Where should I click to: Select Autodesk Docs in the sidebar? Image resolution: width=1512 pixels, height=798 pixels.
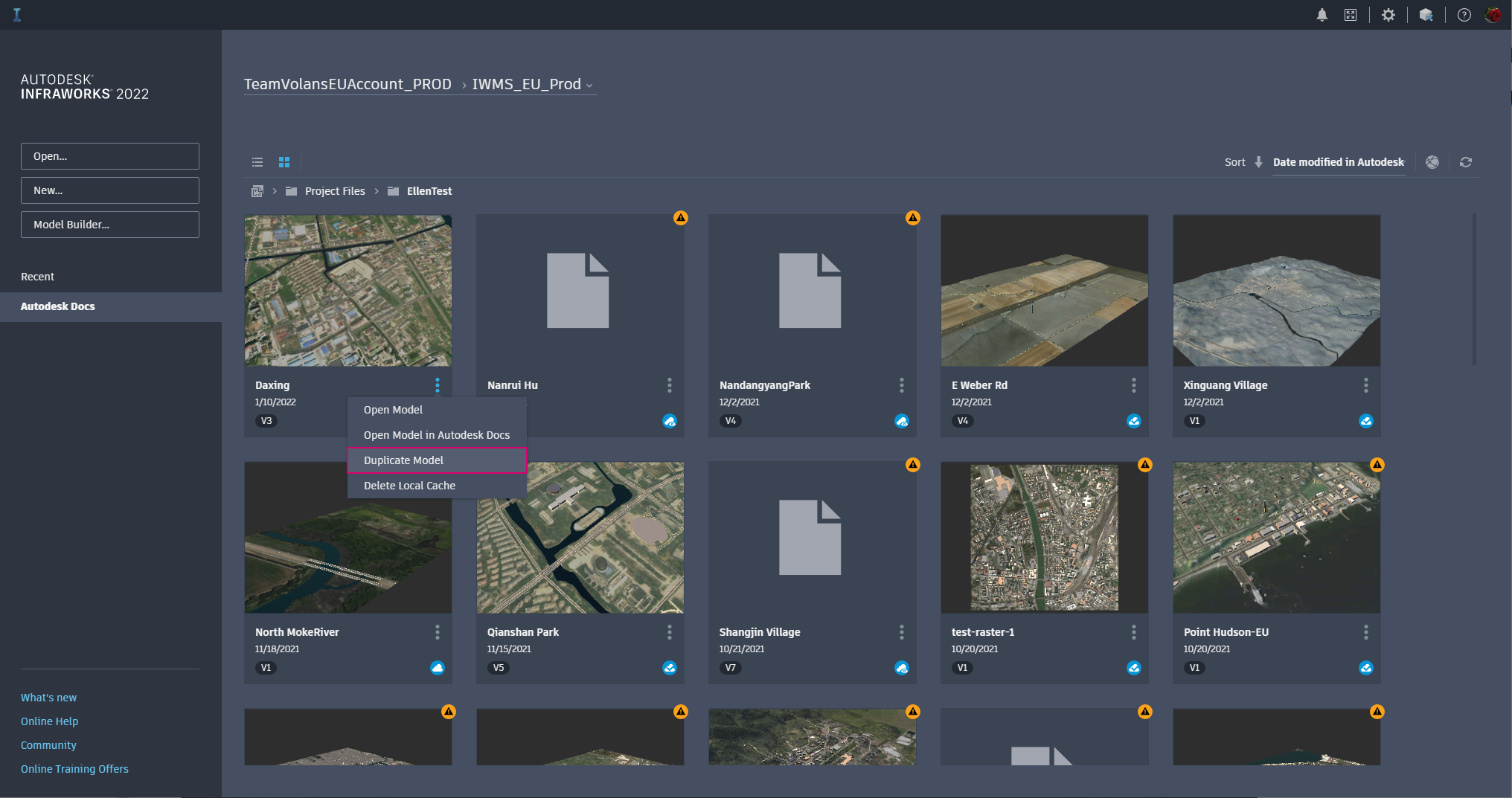tap(58, 306)
